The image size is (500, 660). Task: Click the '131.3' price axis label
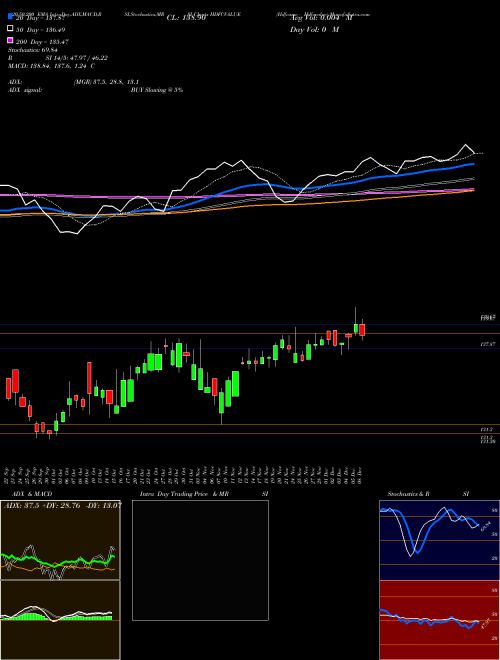pyautogui.click(x=487, y=429)
